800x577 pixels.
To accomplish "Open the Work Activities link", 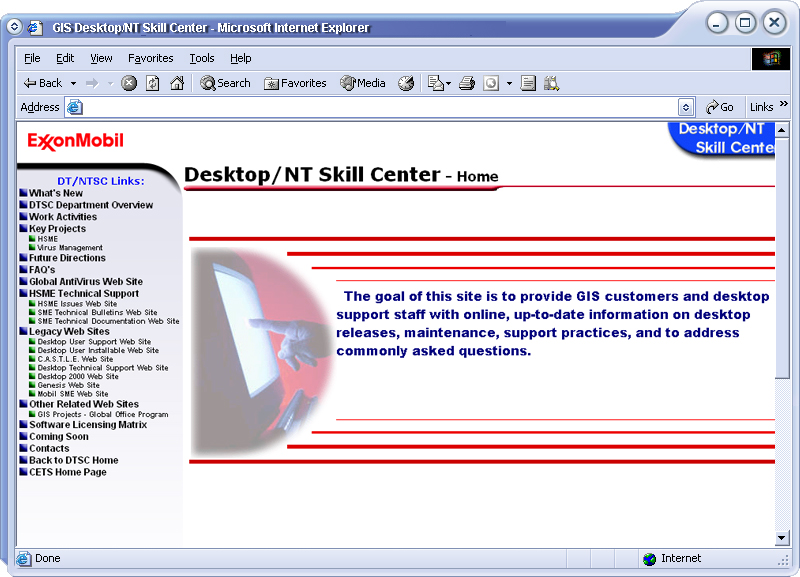I will [x=63, y=217].
